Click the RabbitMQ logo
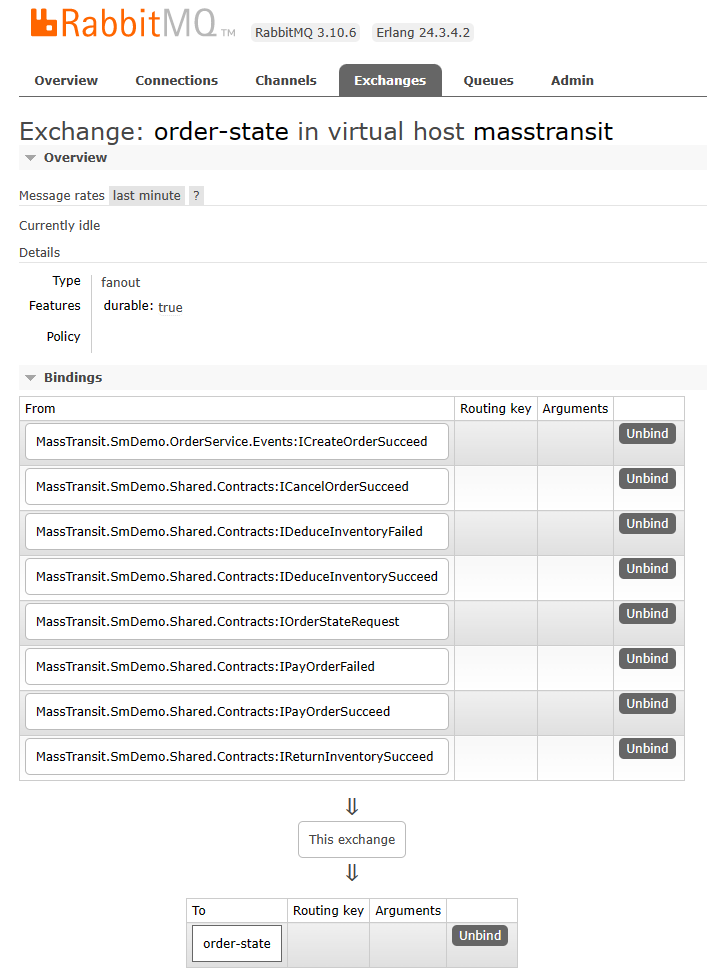Screen dimensions: 707x973 132,24
